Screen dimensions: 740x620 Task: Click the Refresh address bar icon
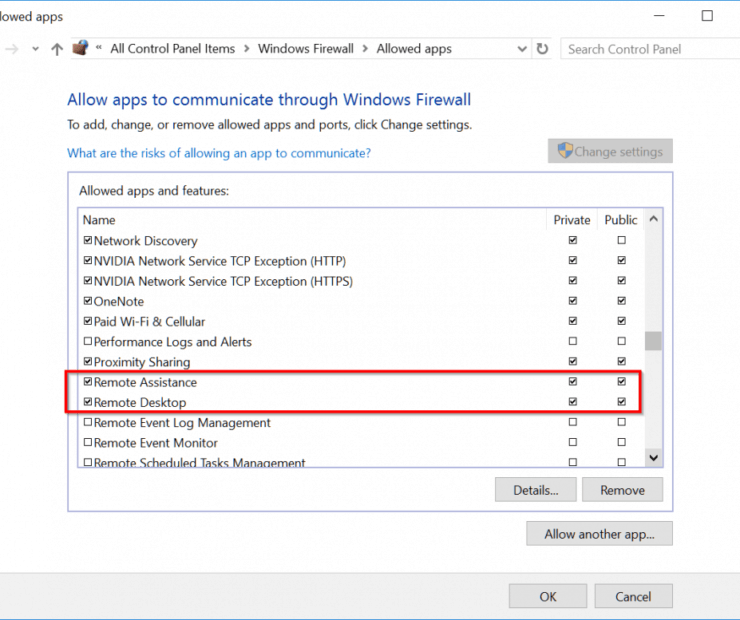point(542,49)
